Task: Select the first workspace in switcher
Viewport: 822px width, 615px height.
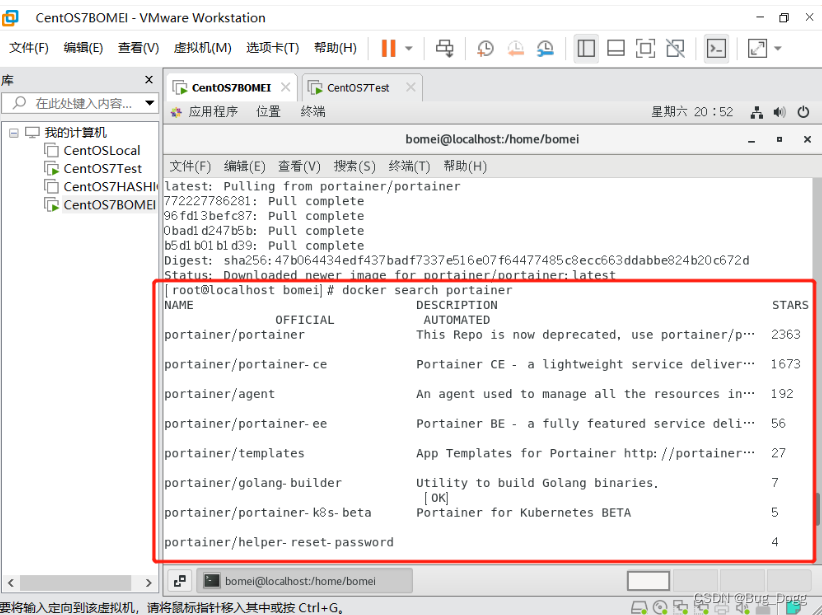Action: pyautogui.click(x=648, y=581)
